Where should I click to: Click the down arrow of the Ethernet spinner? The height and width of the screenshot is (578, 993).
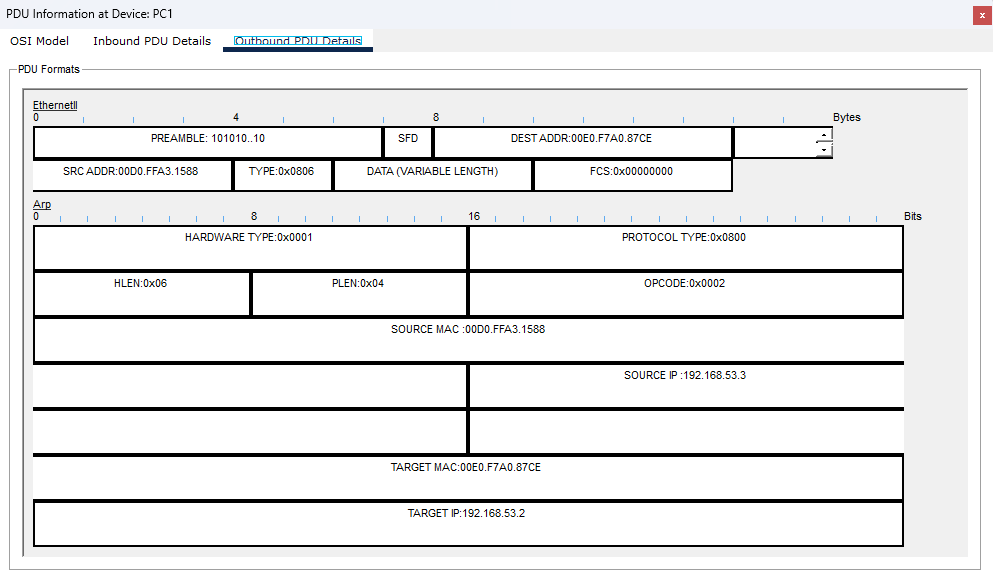point(823,150)
